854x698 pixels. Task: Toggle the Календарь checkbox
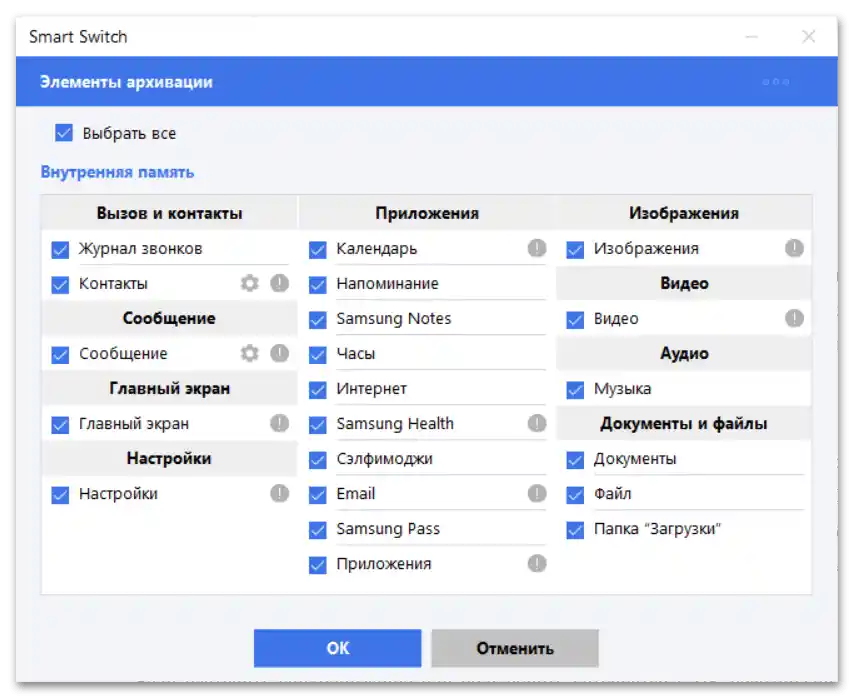tap(318, 250)
